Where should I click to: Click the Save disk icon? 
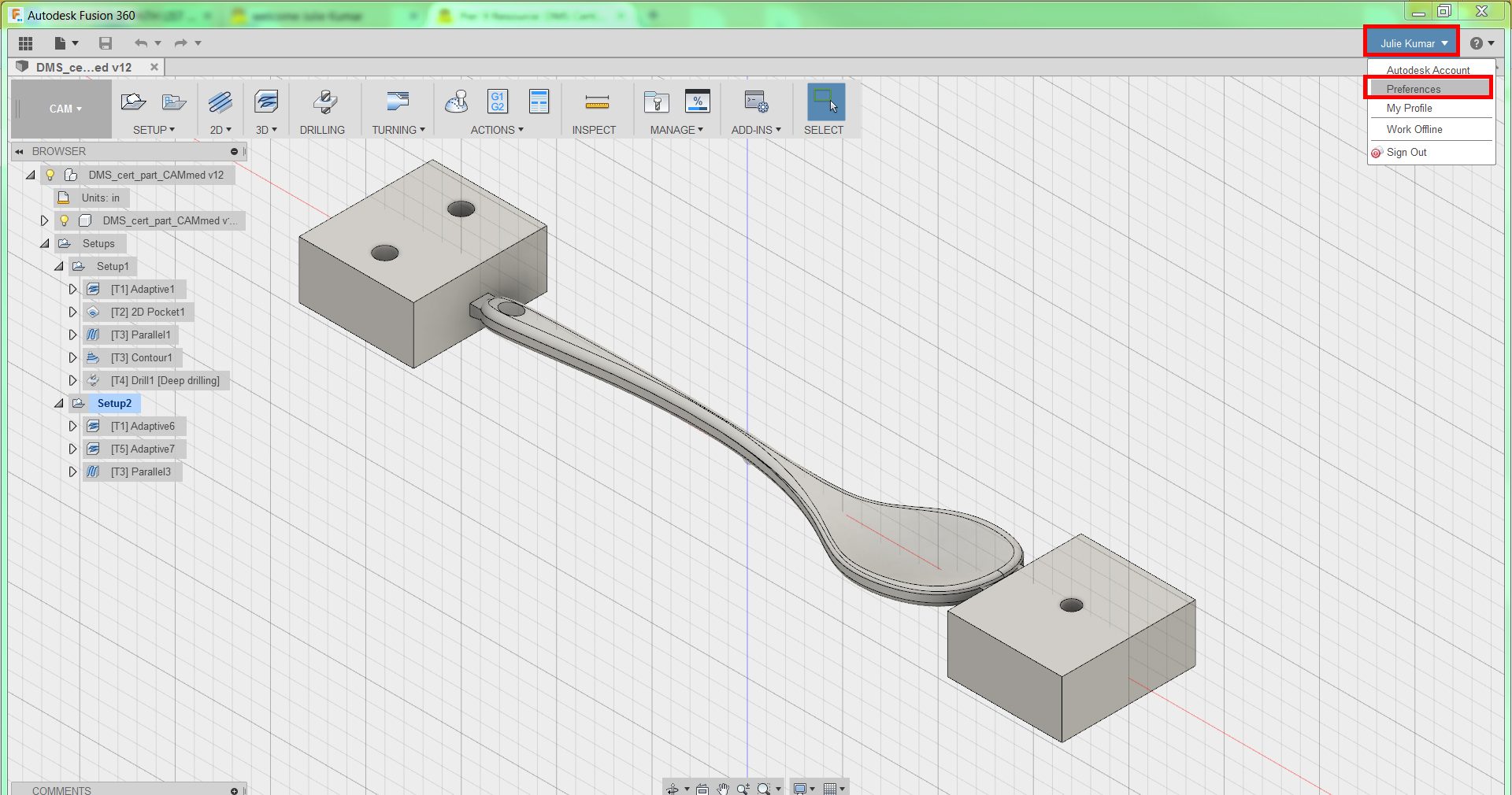[106, 43]
